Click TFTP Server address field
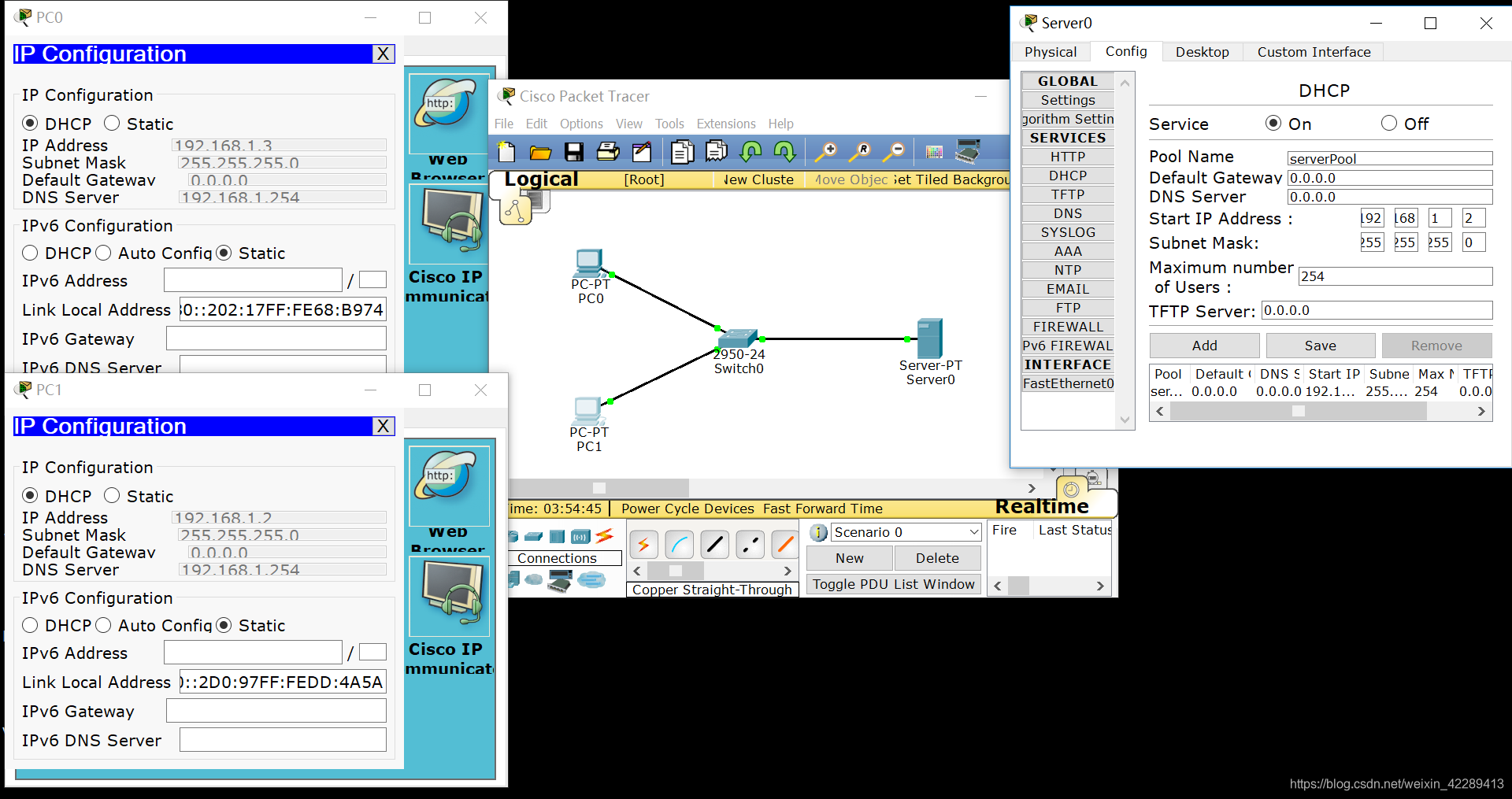The image size is (1512, 799). (1377, 310)
